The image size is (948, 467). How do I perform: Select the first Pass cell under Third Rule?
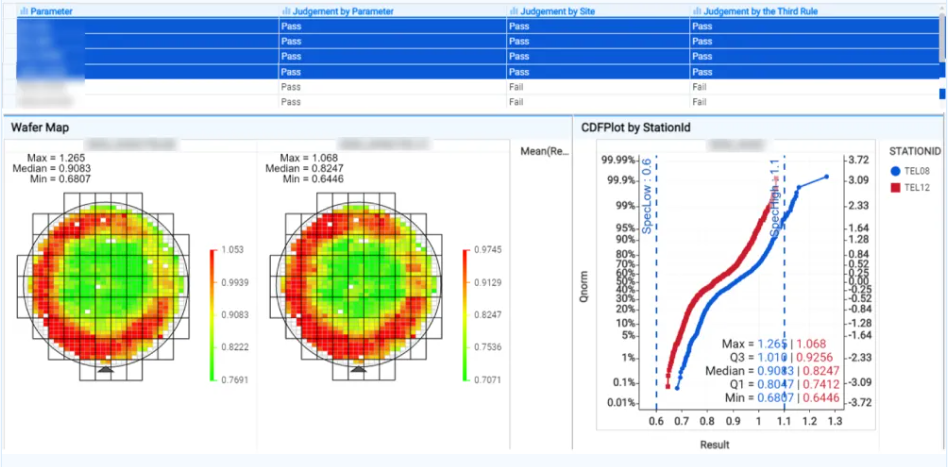[703, 27]
